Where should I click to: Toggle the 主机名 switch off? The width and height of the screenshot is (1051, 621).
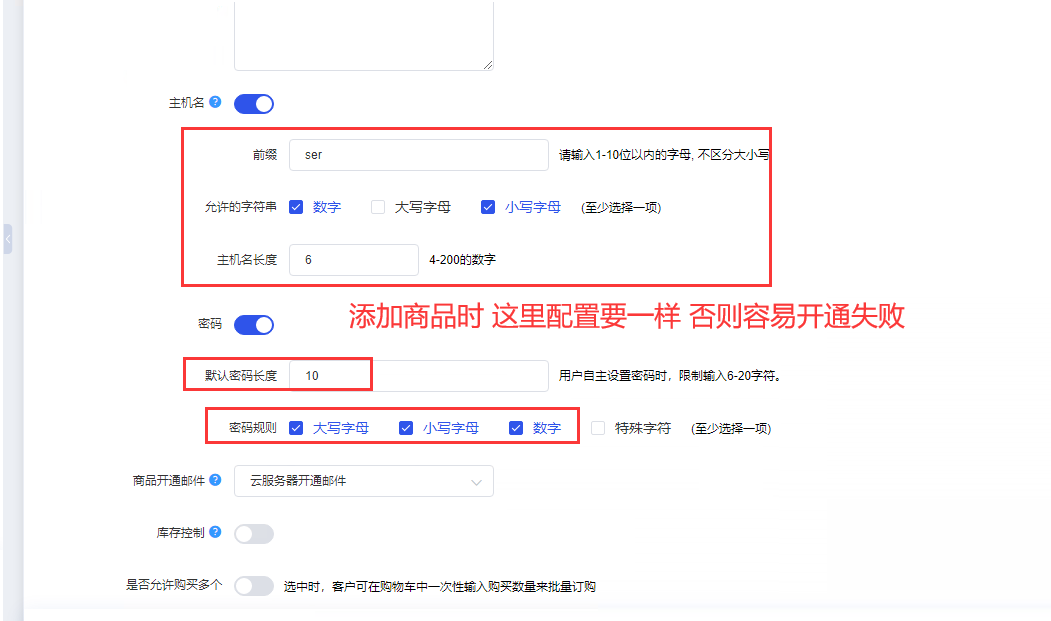click(254, 104)
